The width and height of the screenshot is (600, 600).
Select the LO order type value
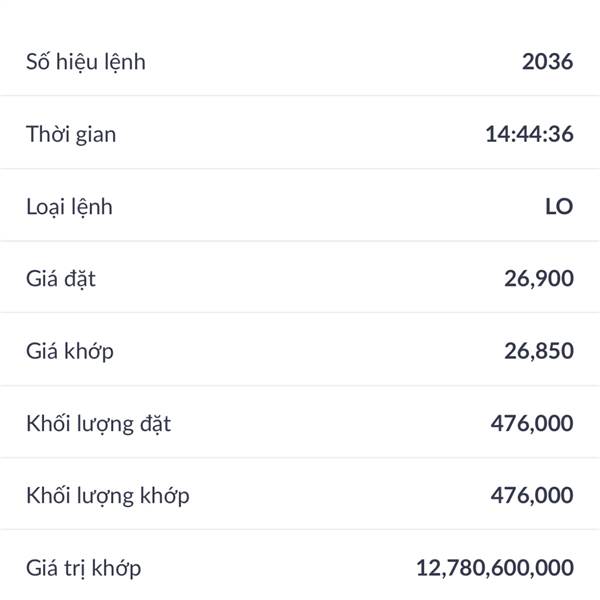(559, 207)
